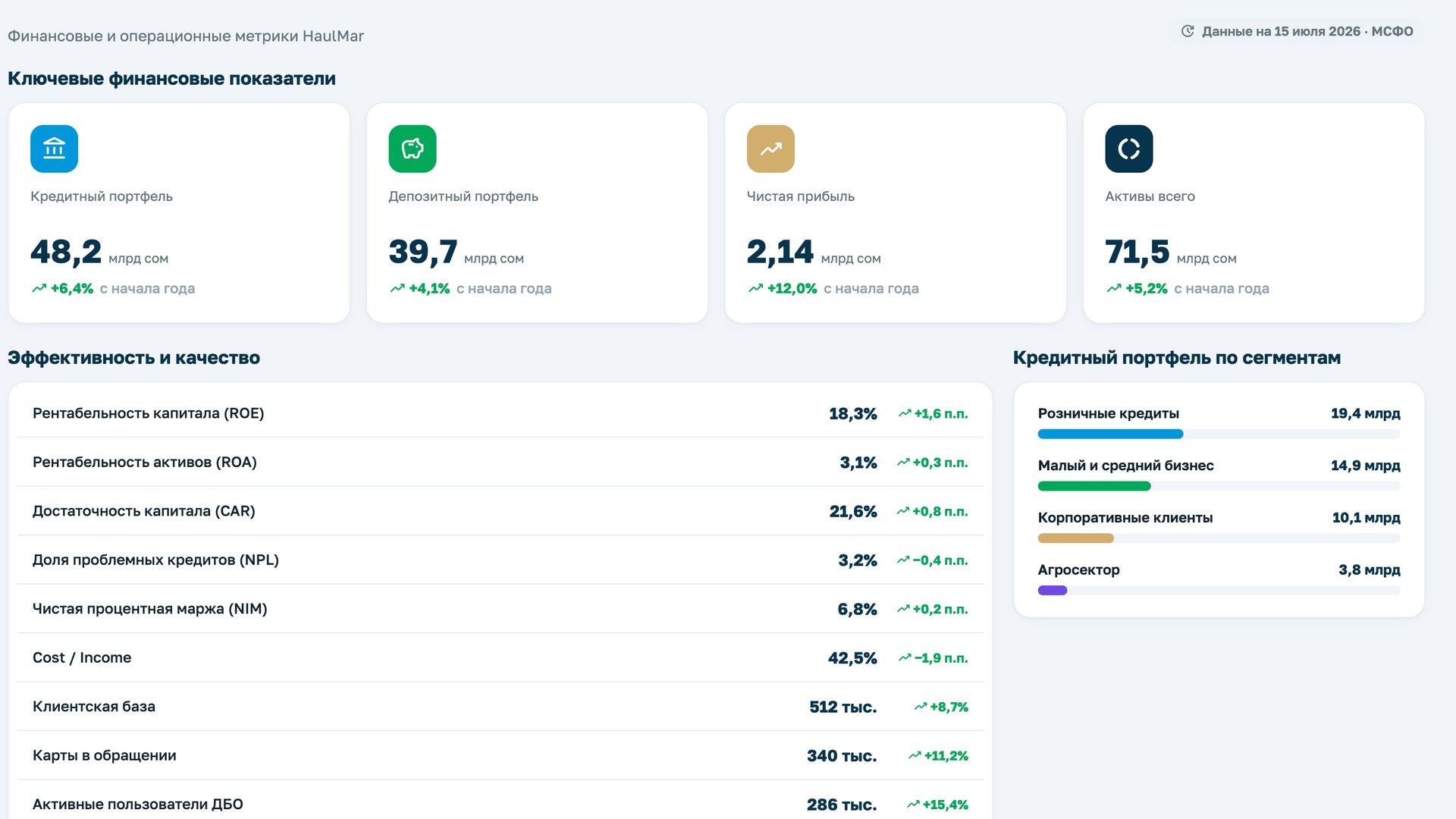Screen dimensions: 1456x819
Task: Click the green Малый и средний бизнес bar
Action: click(x=1094, y=486)
